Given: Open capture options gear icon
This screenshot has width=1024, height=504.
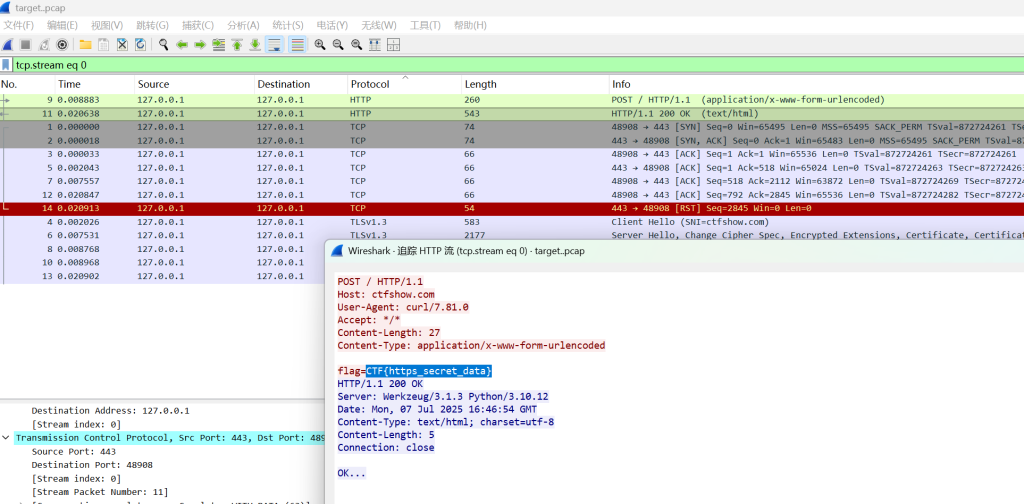Looking at the screenshot, I should coord(62,45).
